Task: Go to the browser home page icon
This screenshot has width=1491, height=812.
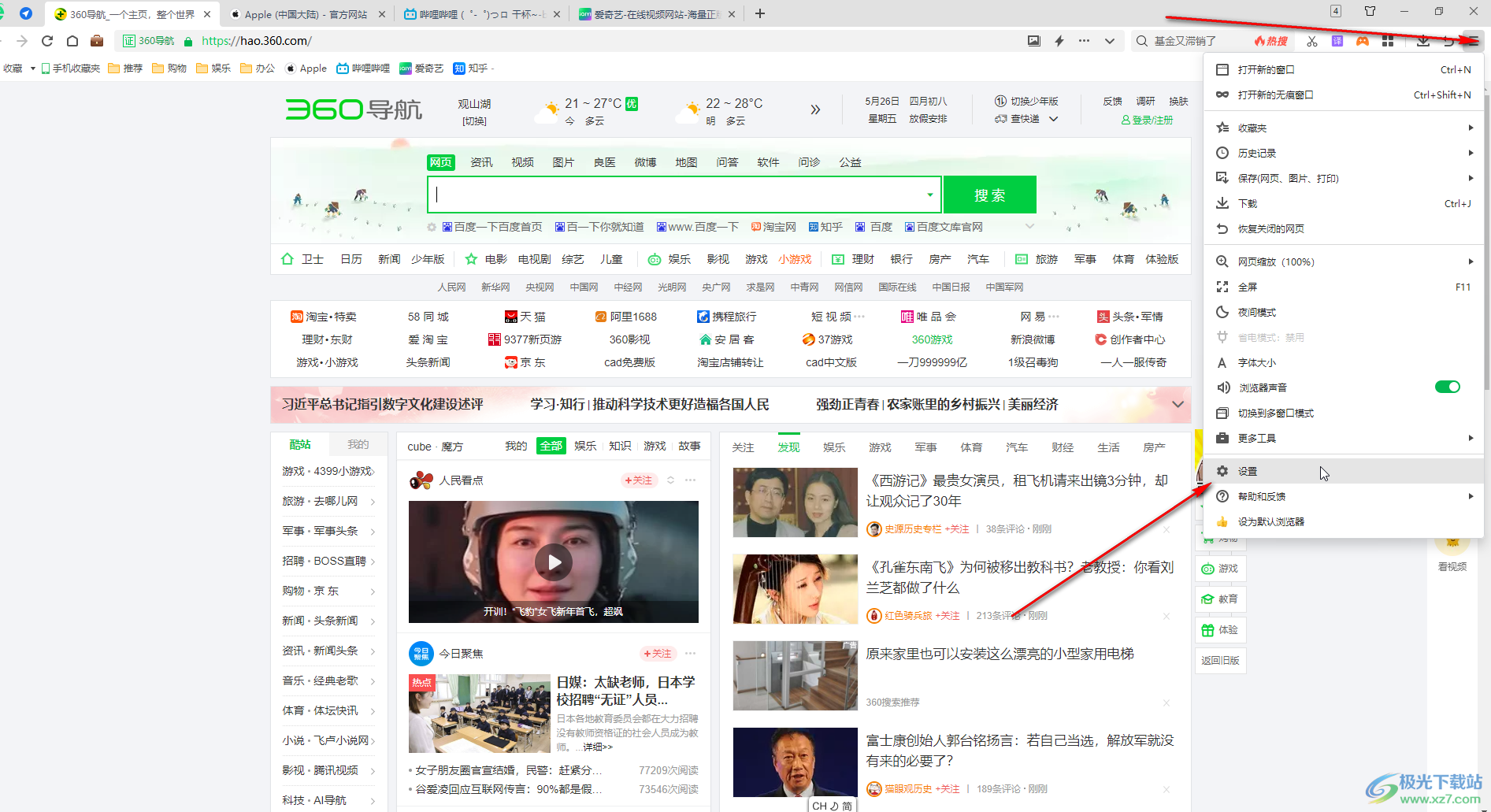Action: (72, 41)
